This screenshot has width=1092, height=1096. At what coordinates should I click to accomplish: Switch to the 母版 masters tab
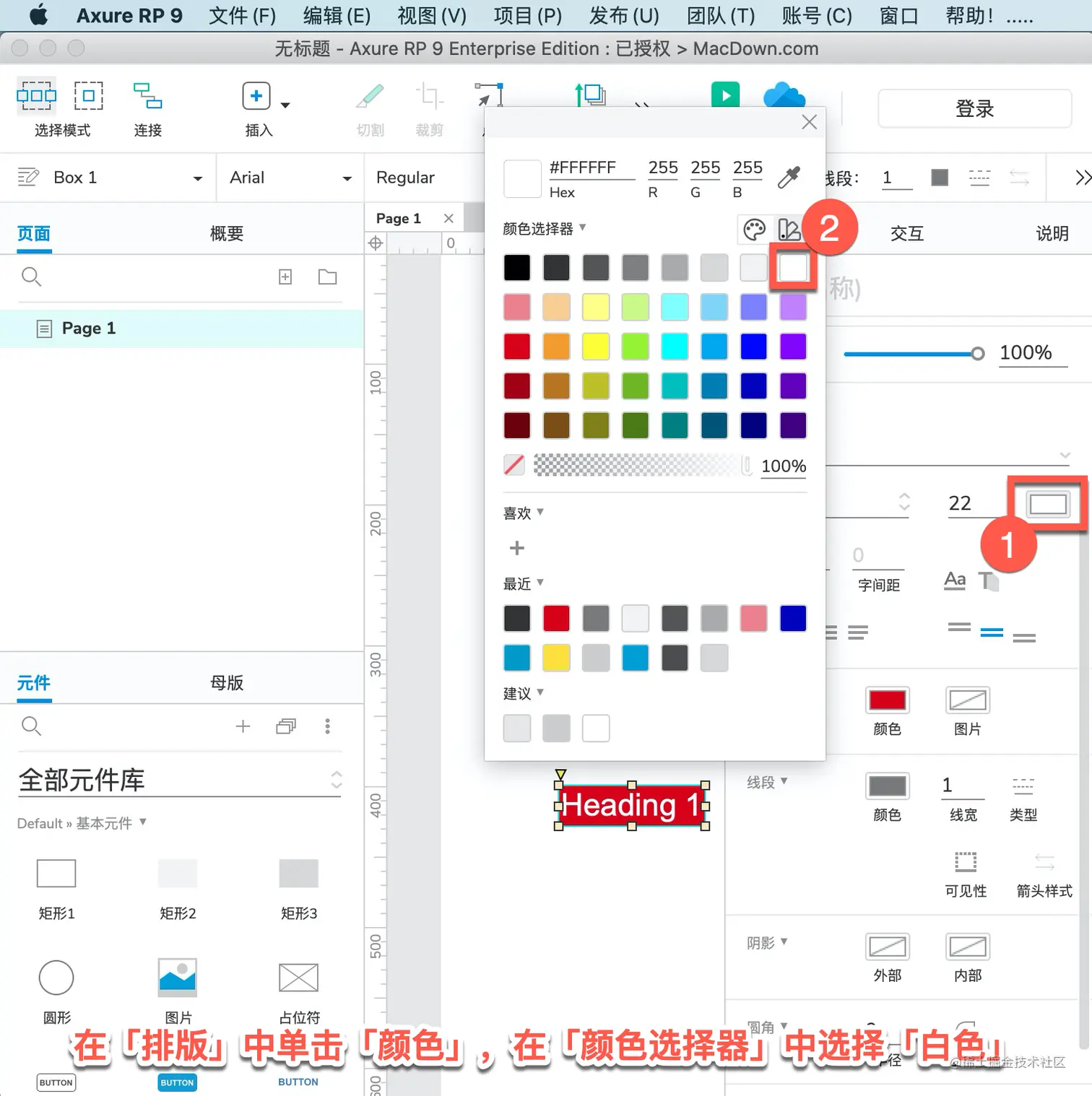point(227,683)
